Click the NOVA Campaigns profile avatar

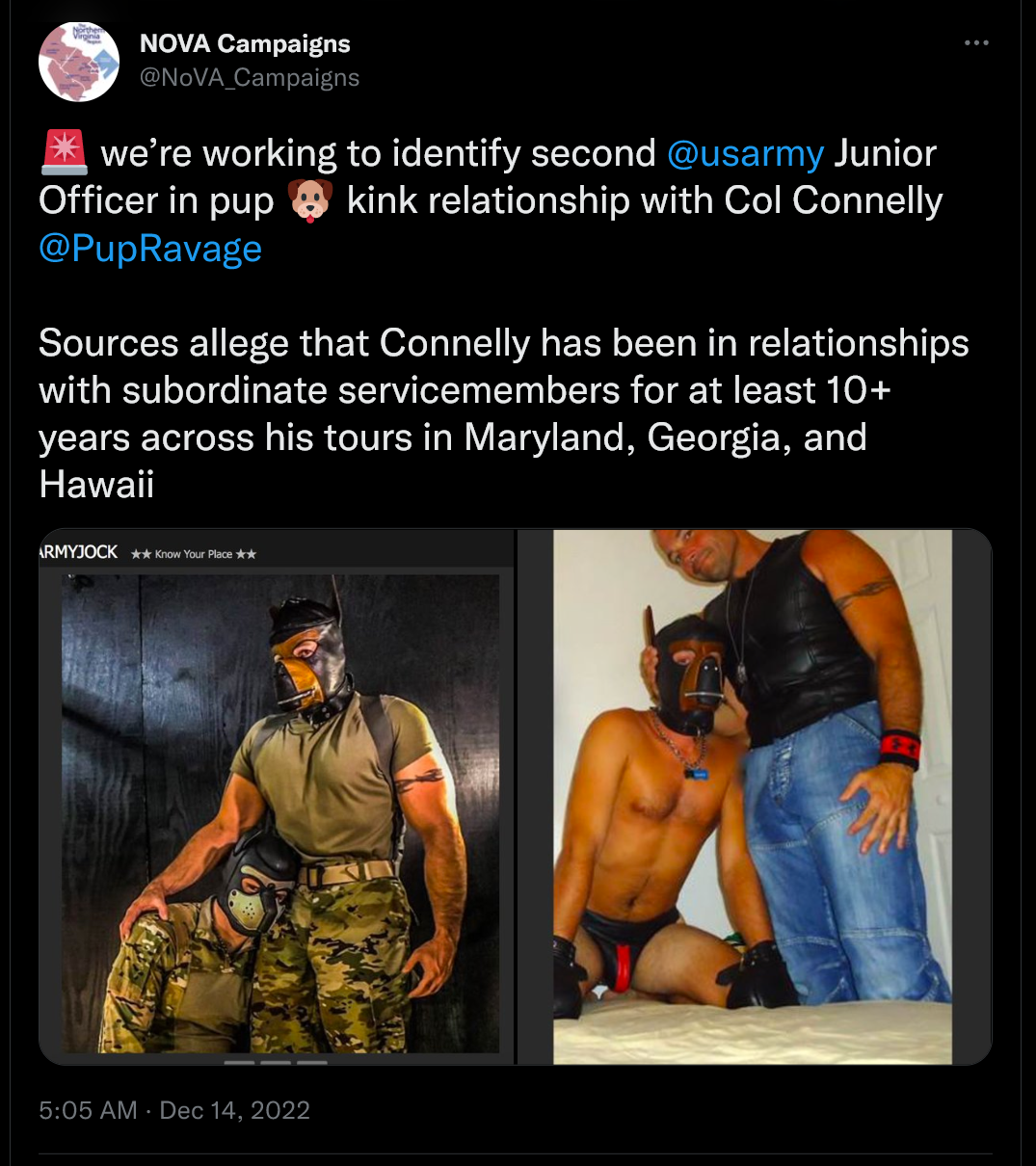tap(79, 62)
